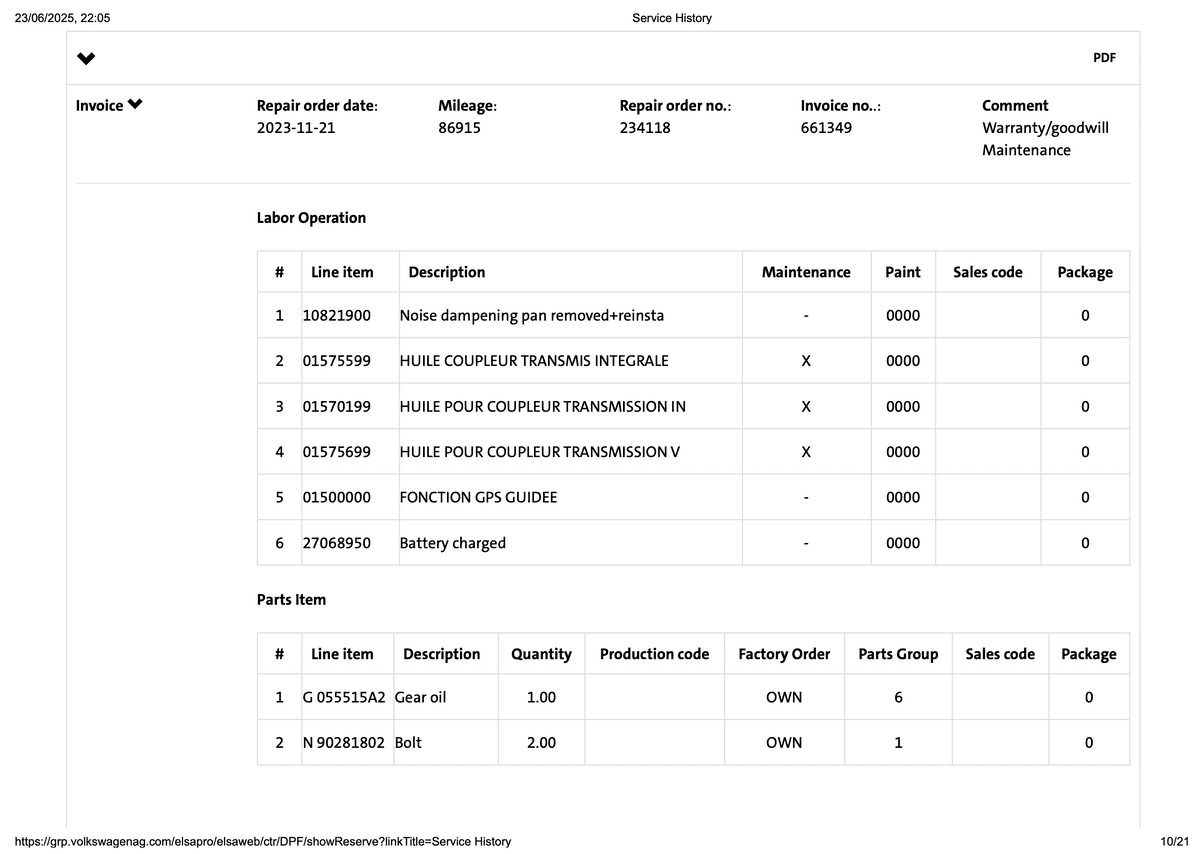Click Maintenance X mark for line 01575599
This screenshot has height=854, width=1200.
click(x=806, y=361)
